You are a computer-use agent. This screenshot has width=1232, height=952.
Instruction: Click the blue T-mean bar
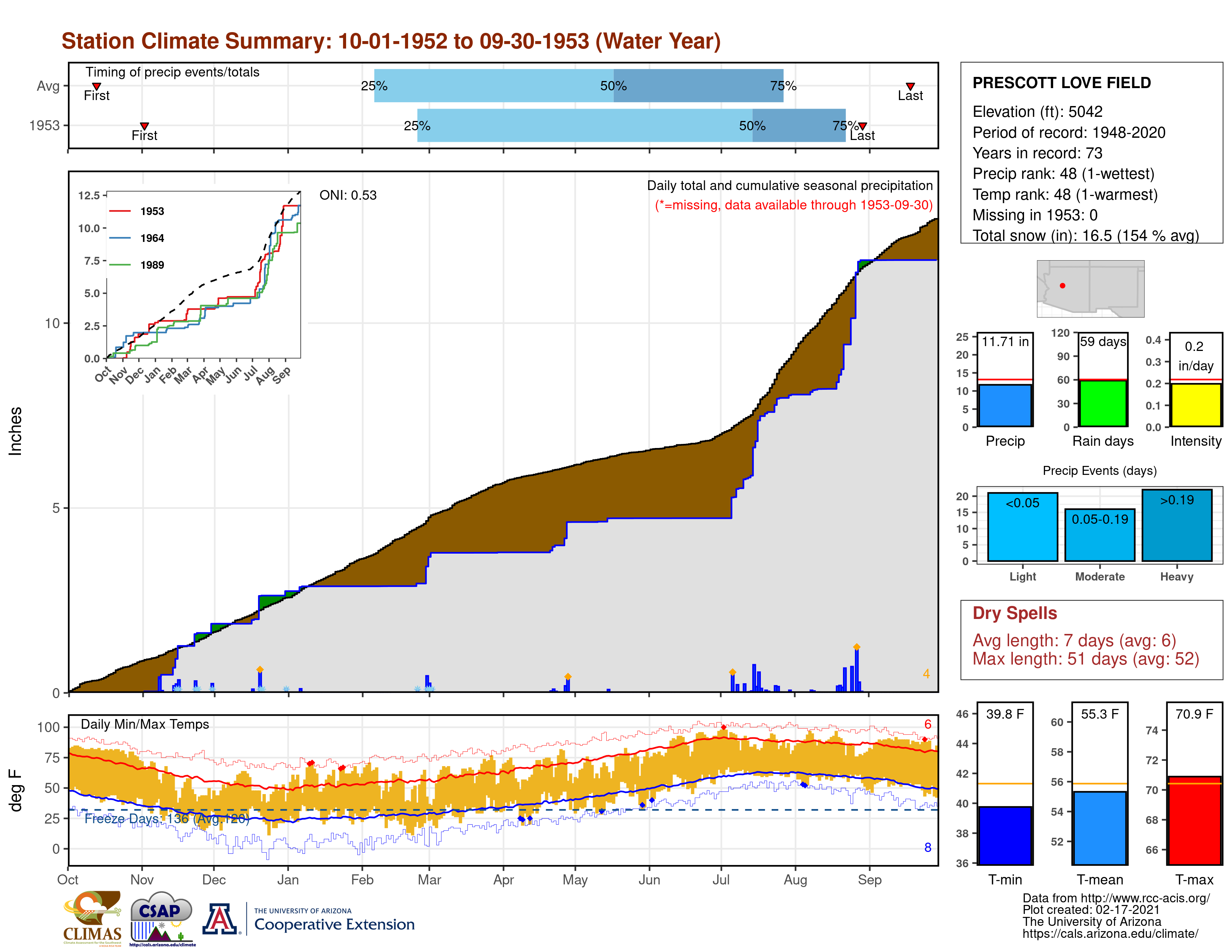click(x=1099, y=828)
